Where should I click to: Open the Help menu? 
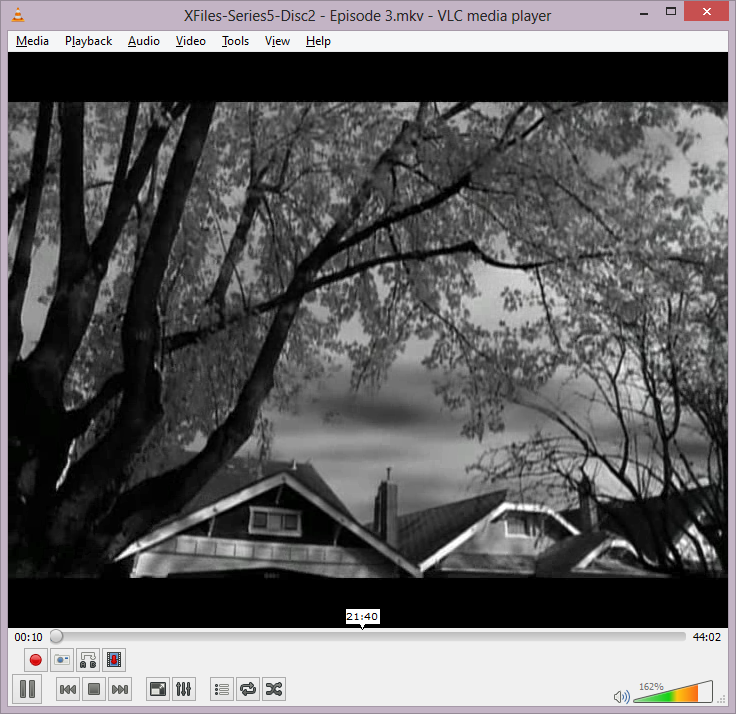[318, 41]
